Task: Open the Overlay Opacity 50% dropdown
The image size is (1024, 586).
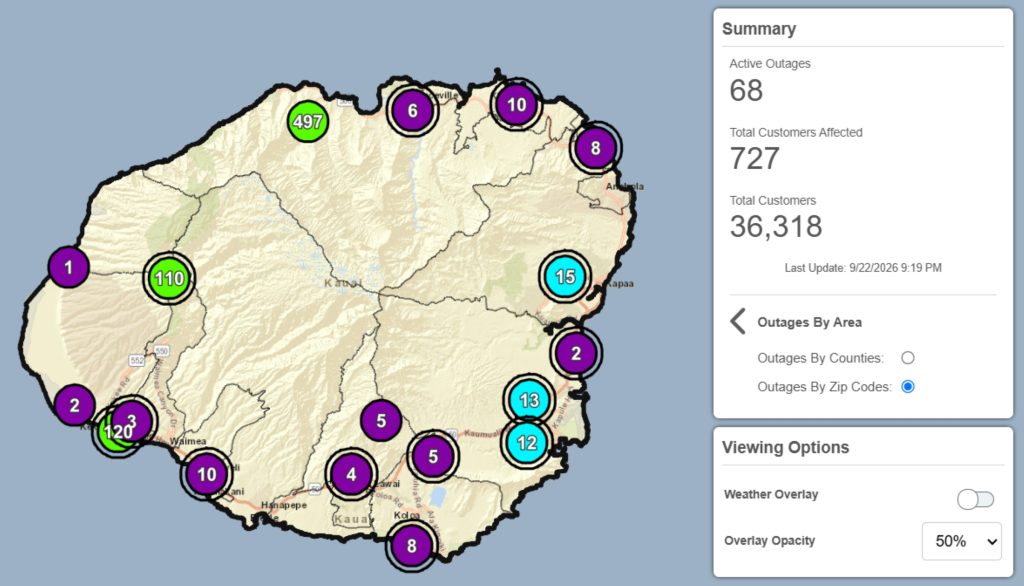Action: tap(961, 541)
